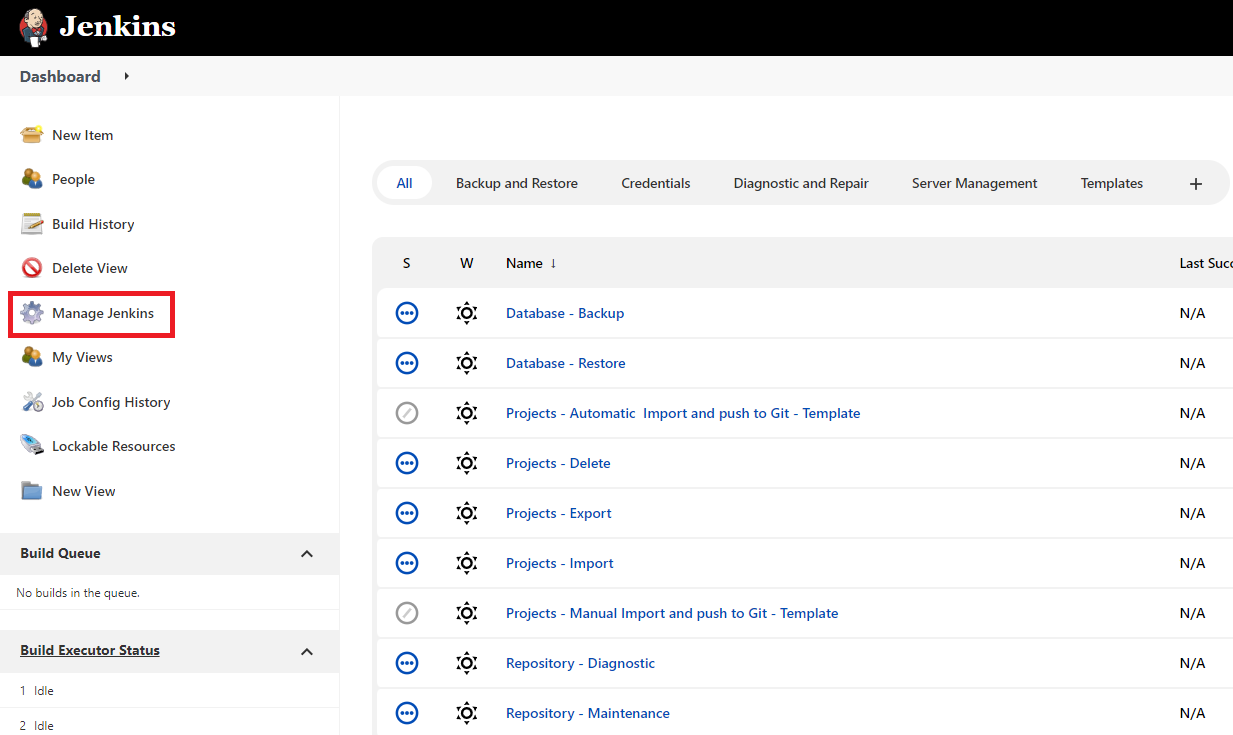Click the red Delete View icon
Viewport: 1233px width, 735px height.
(32, 268)
